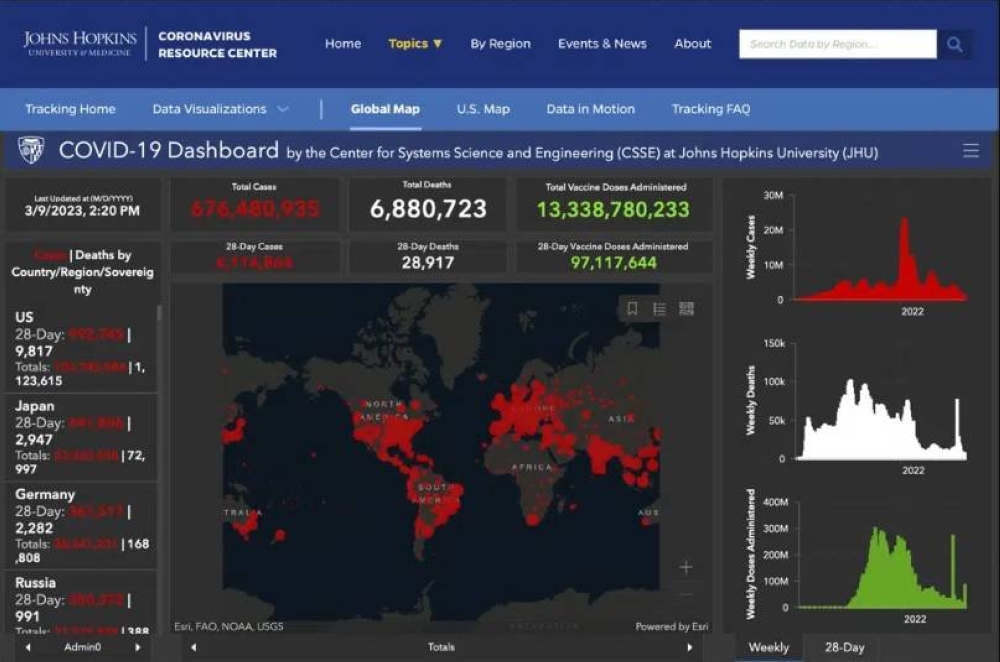Switch charts to 28-Day view
Viewport: 1000px width, 662px height.
click(x=844, y=647)
